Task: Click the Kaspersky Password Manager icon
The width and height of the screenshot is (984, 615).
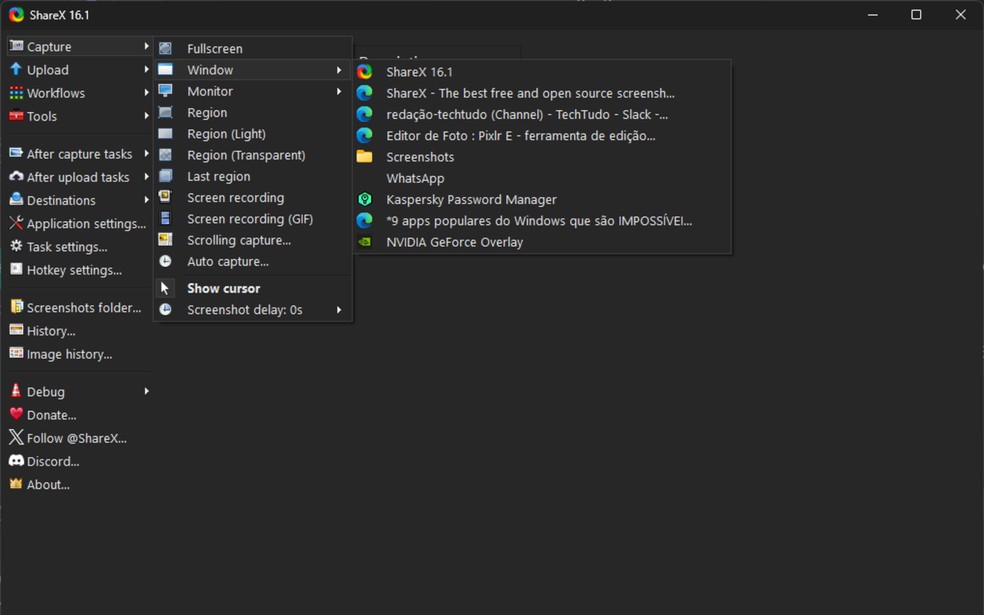Action: coord(365,200)
